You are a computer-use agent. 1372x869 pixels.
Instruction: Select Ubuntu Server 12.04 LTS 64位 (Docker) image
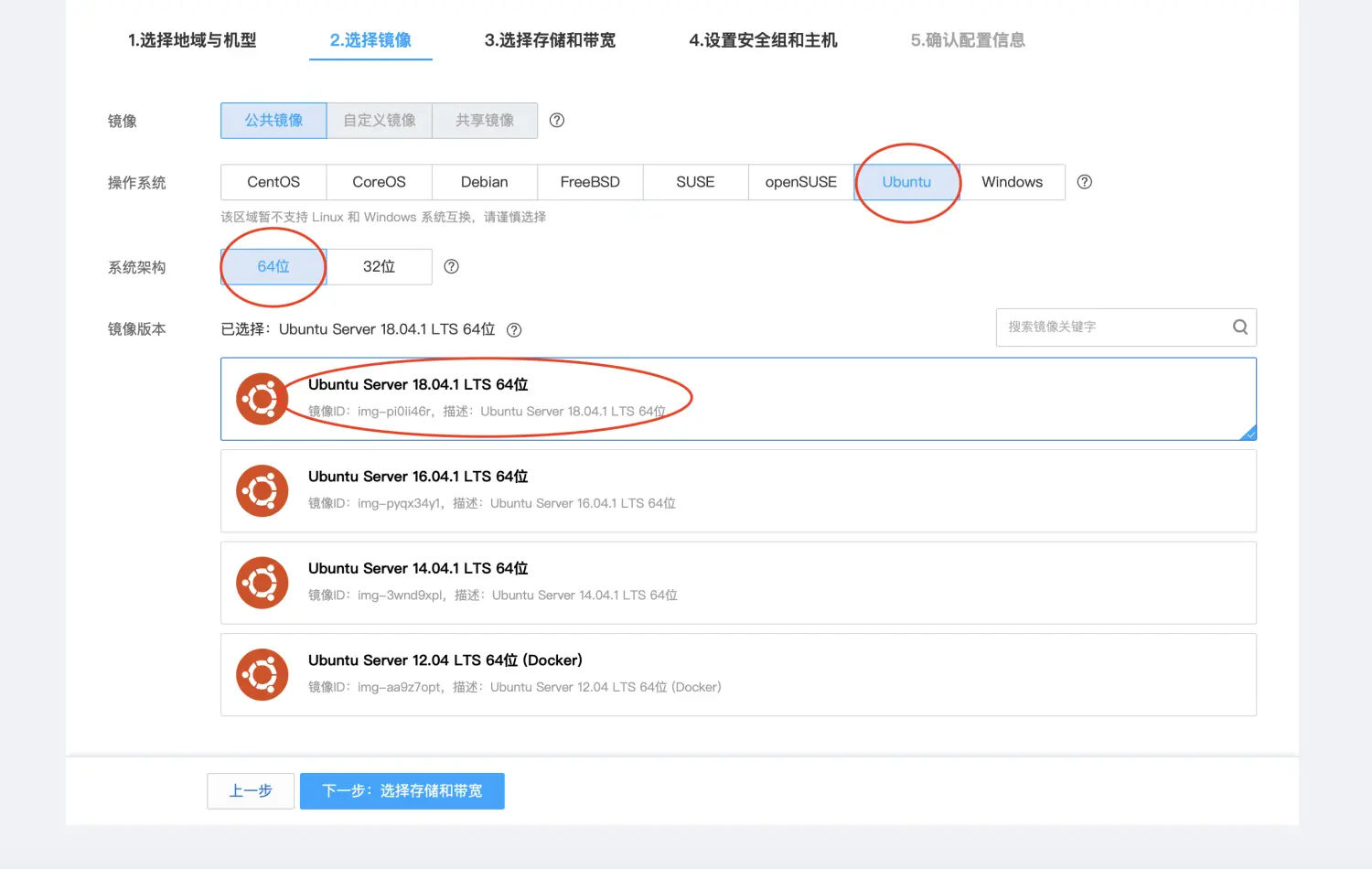click(x=738, y=675)
